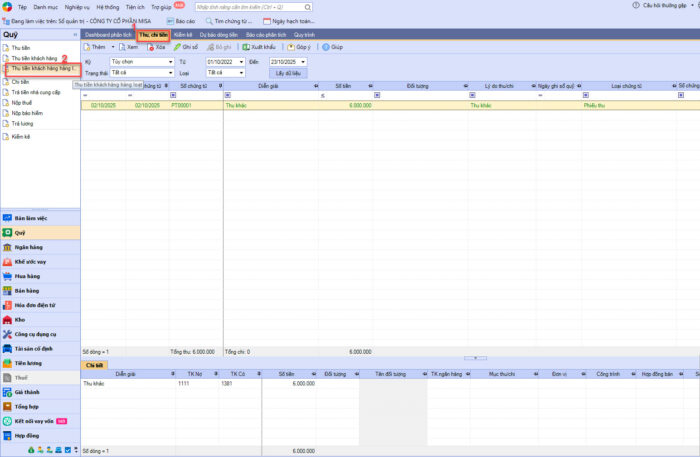700x457 pixels.
Task: Click the Xóa delete toolbar icon
Action: [x=156, y=47]
